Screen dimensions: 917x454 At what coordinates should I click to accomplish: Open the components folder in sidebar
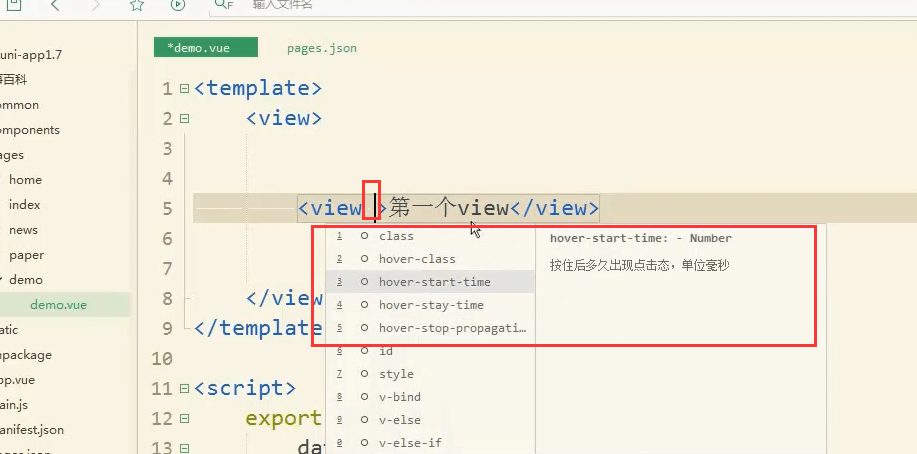(30, 130)
